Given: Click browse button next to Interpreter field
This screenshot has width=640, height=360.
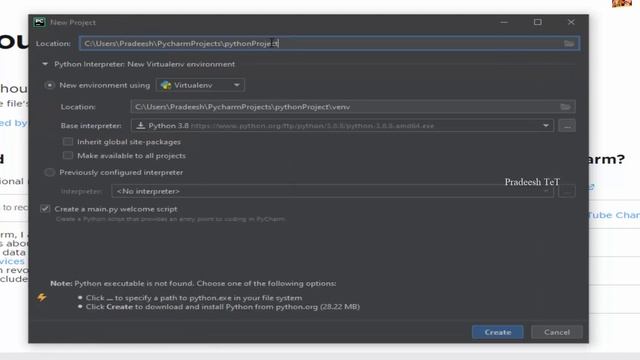Looking at the screenshot, I should tap(567, 191).
